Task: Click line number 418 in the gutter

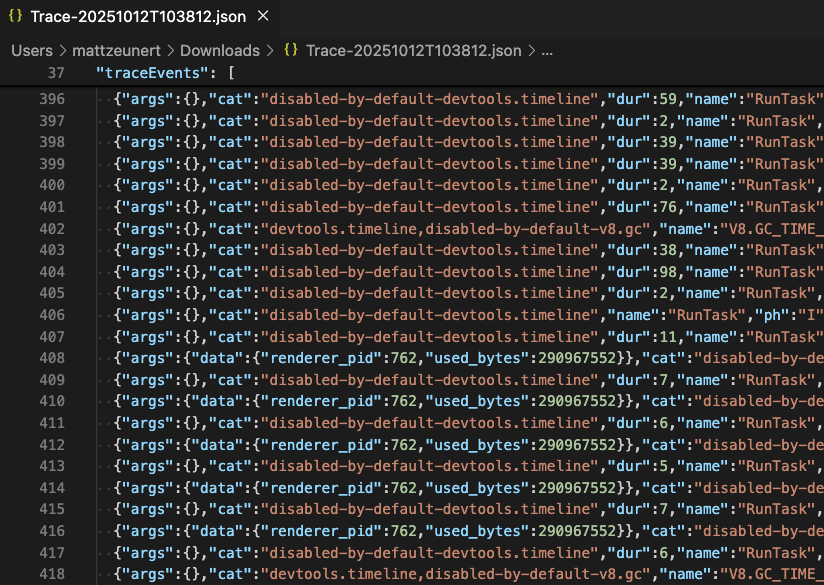Action: 51,574
